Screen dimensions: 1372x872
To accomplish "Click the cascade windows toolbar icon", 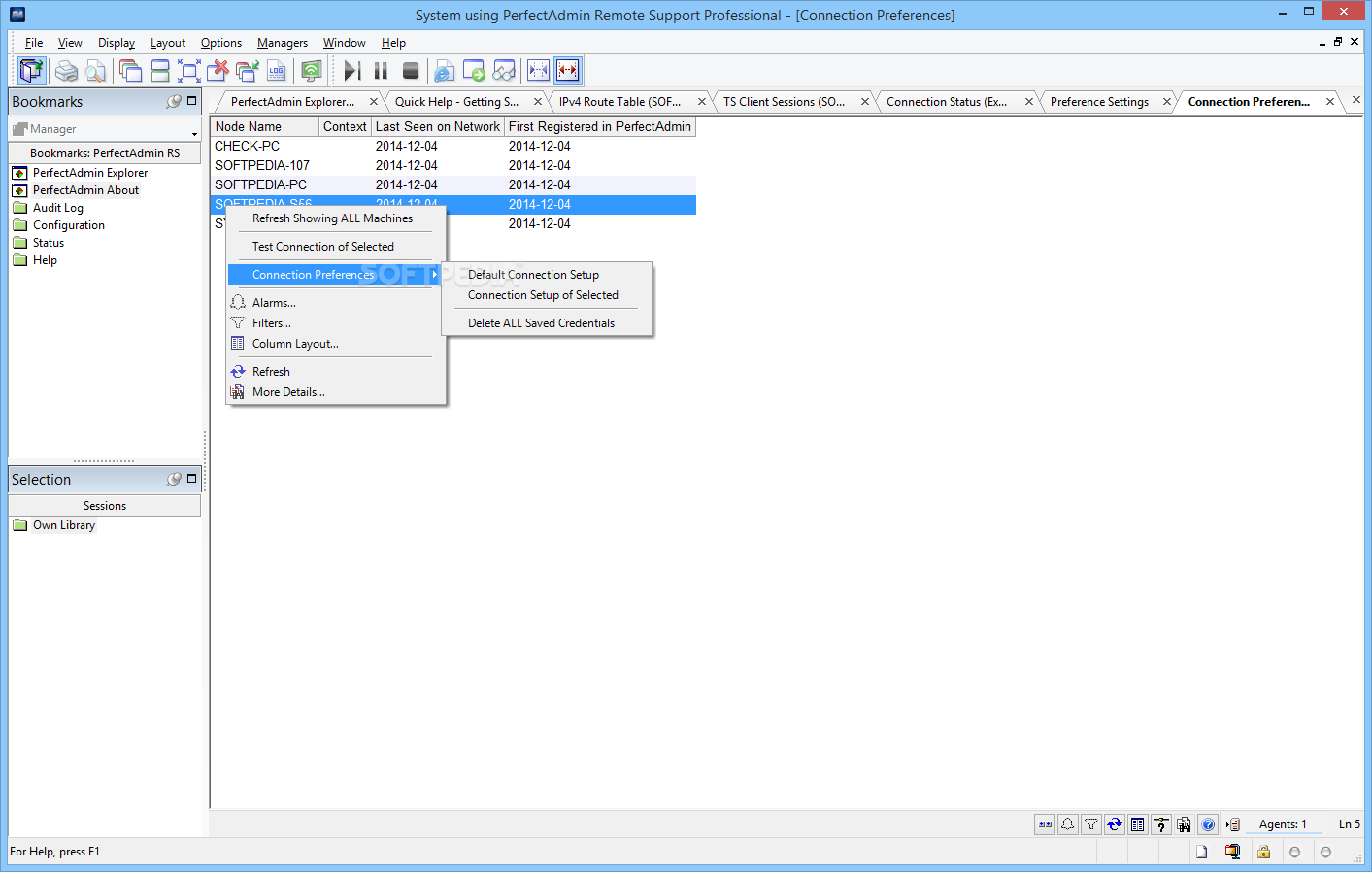I will pyautogui.click(x=130, y=71).
